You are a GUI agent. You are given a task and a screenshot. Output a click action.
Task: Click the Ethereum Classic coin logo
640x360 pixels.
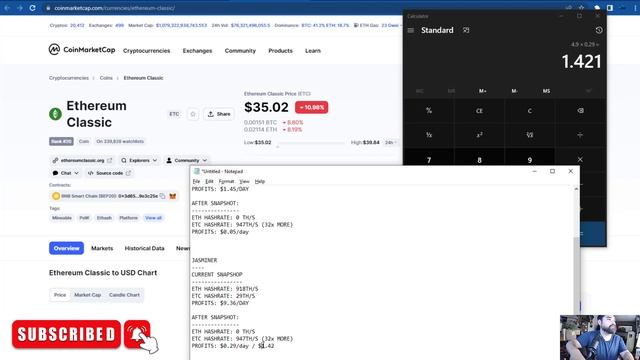[56, 114]
